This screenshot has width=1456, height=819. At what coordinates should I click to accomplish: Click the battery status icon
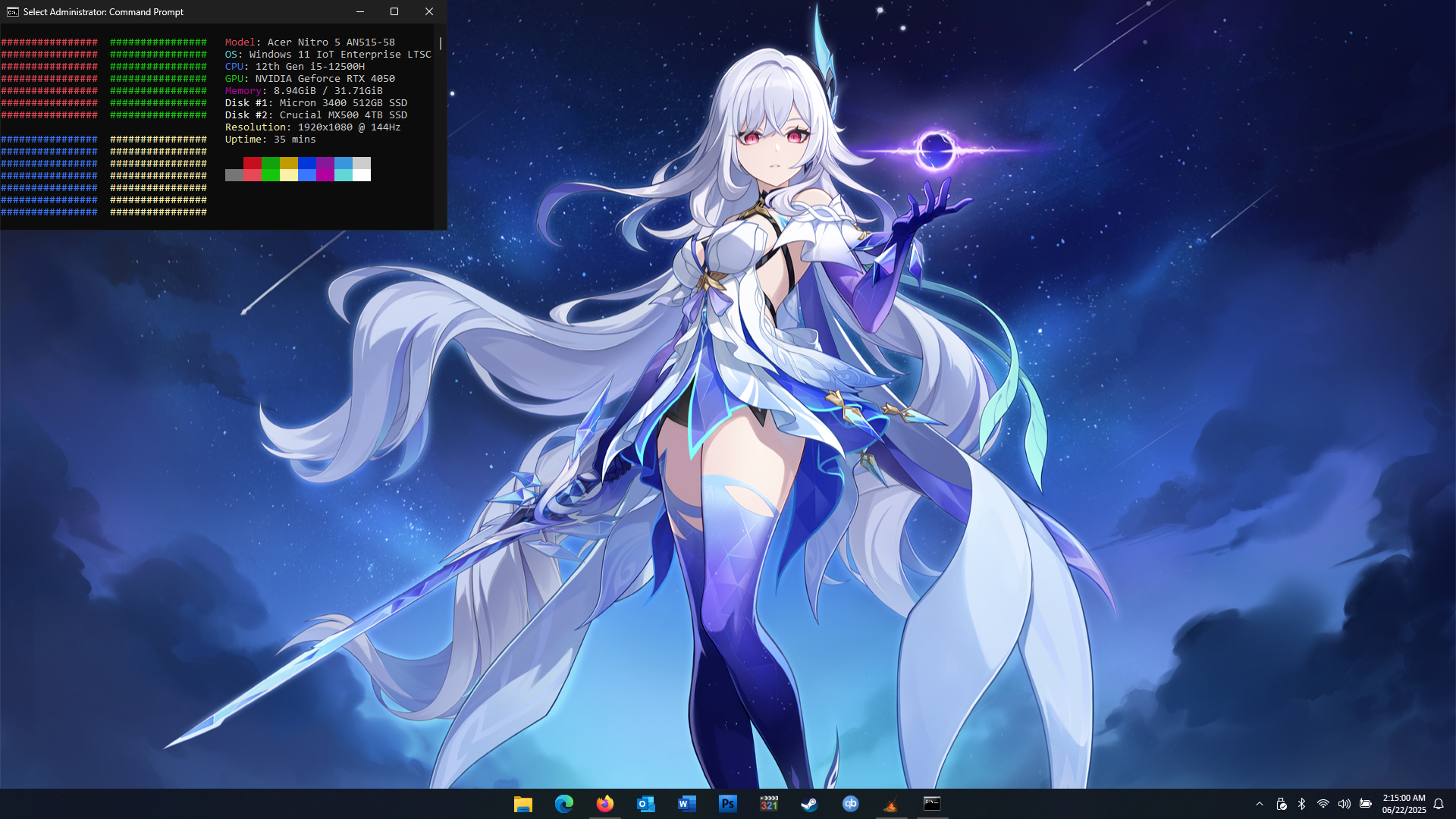coord(1366,804)
